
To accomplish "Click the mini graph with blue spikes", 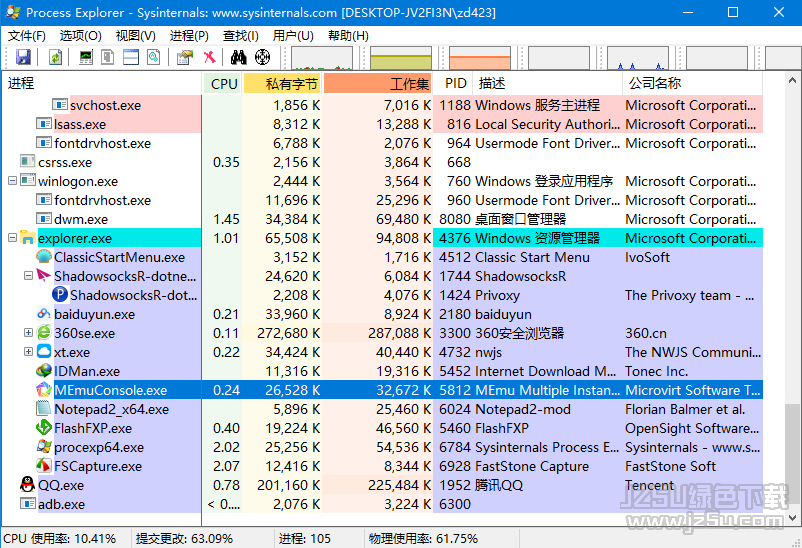I will pos(638,58).
